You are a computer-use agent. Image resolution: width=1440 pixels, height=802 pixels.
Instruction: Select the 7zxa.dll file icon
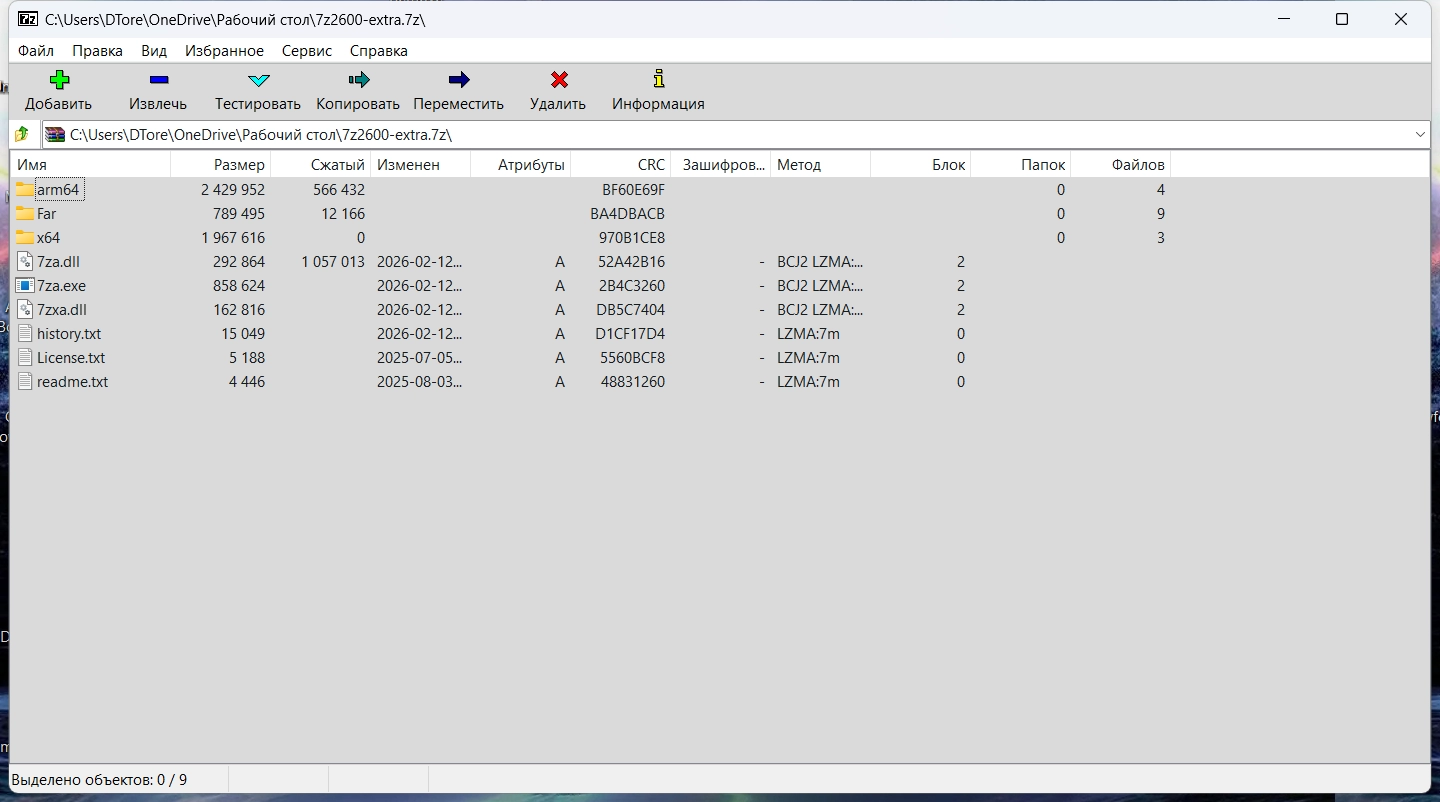coord(25,310)
